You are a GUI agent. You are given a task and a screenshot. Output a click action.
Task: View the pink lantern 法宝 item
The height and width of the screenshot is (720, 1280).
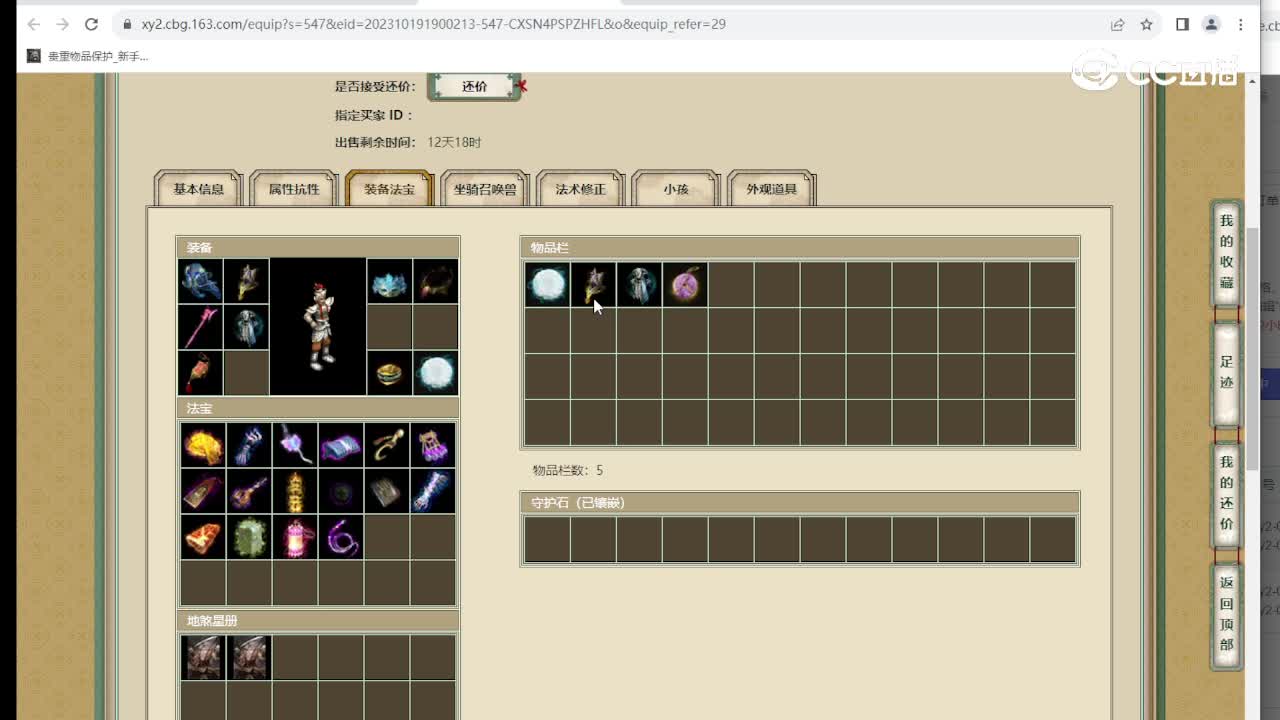tap(295, 537)
